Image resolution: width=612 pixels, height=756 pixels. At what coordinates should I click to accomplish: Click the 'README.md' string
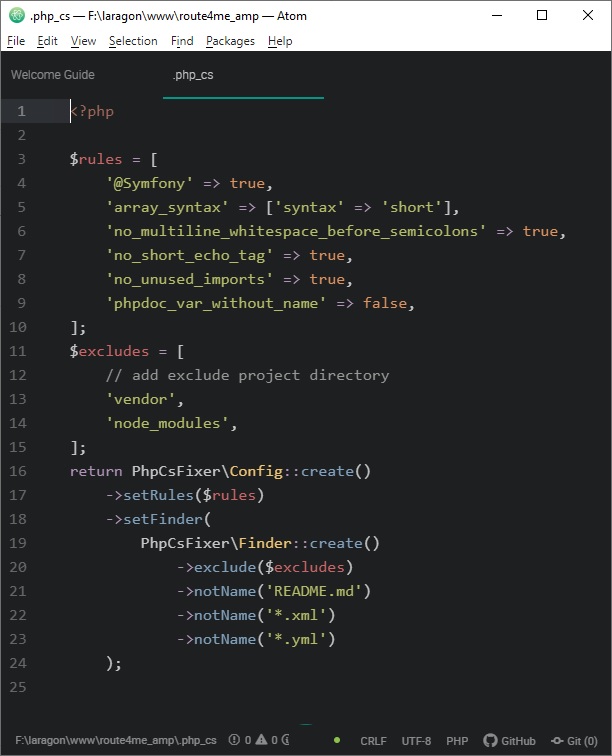point(313,591)
